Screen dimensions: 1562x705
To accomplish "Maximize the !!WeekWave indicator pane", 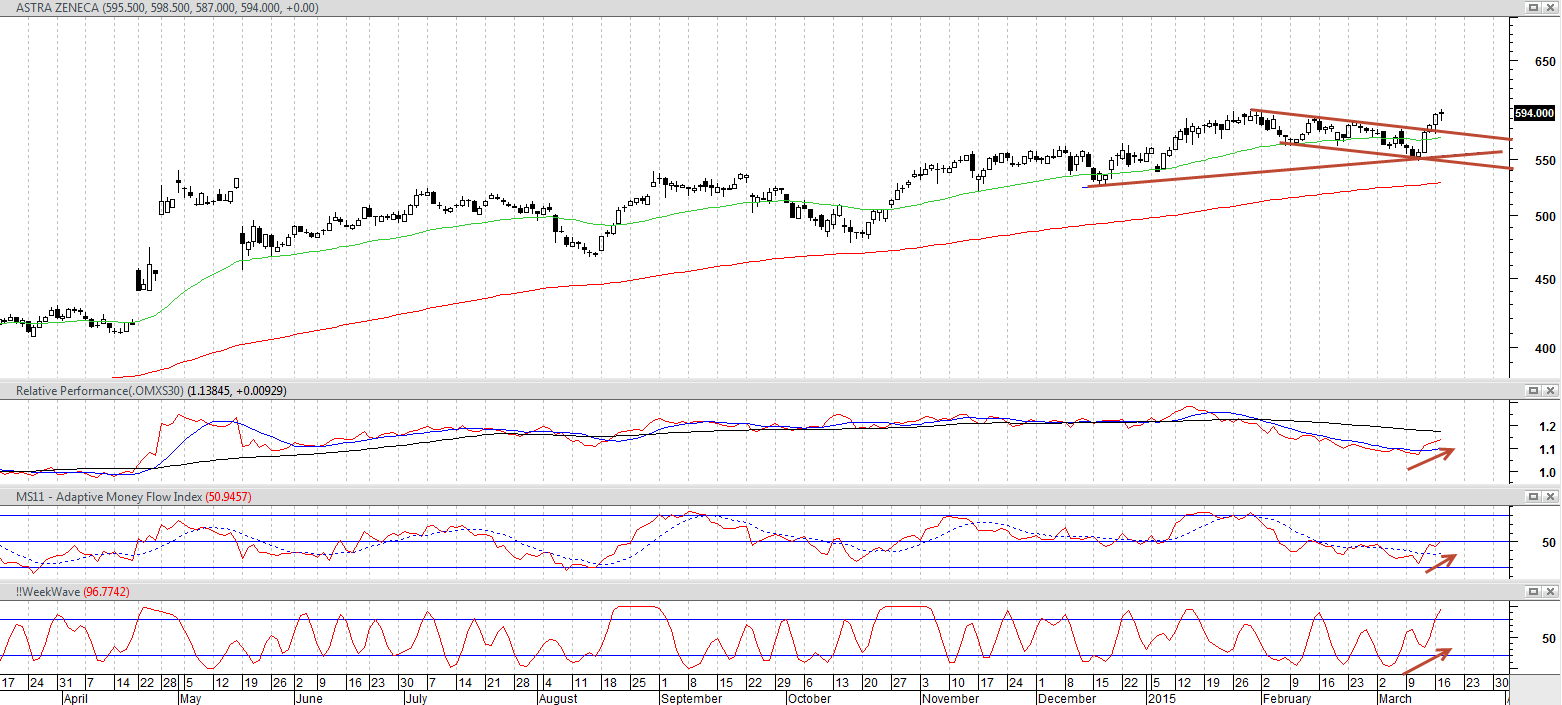I will coord(1533,591).
